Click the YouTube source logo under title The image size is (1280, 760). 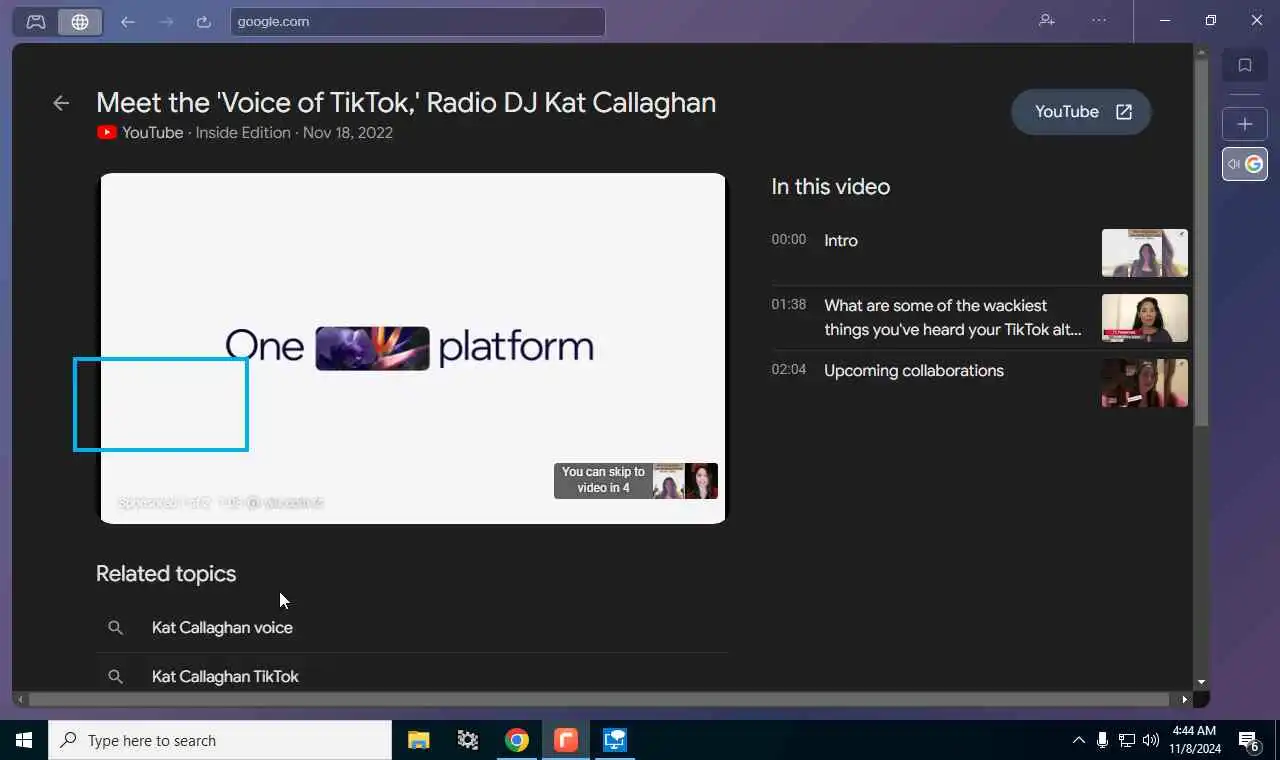107,132
